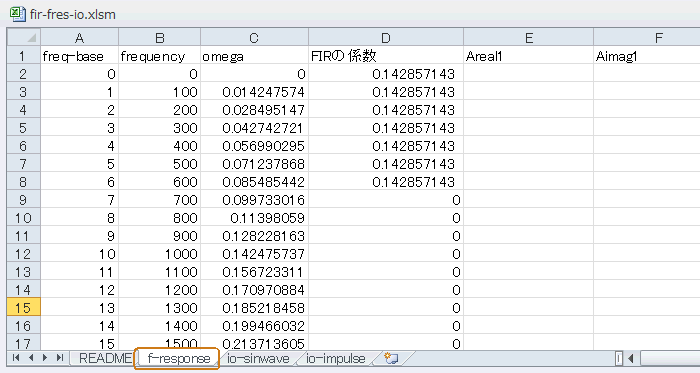The image size is (700, 373).
Task: Click horizontal scrollbar left arrow
Action: [631, 358]
